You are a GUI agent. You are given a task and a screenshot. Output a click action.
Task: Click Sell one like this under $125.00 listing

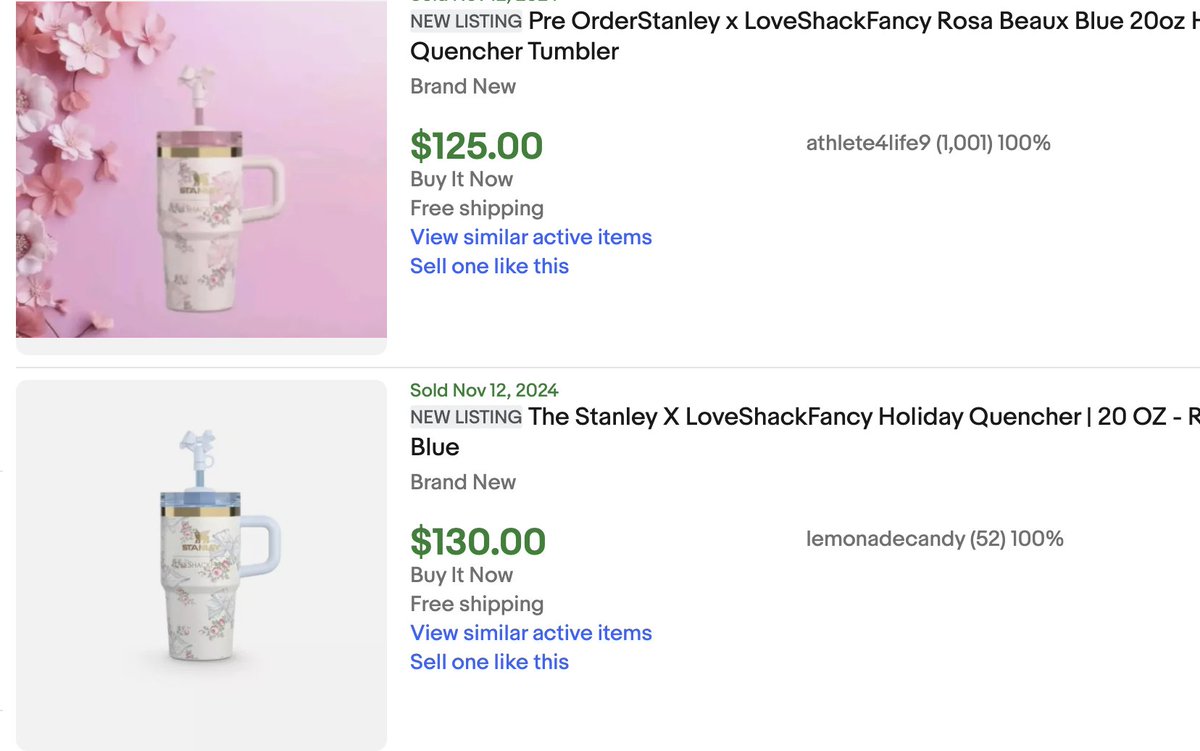[489, 266]
